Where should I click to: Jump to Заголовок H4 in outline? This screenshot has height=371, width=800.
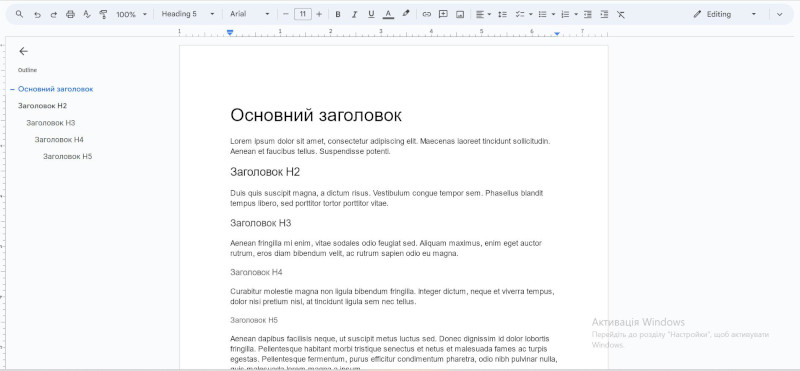[x=59, y=139]
